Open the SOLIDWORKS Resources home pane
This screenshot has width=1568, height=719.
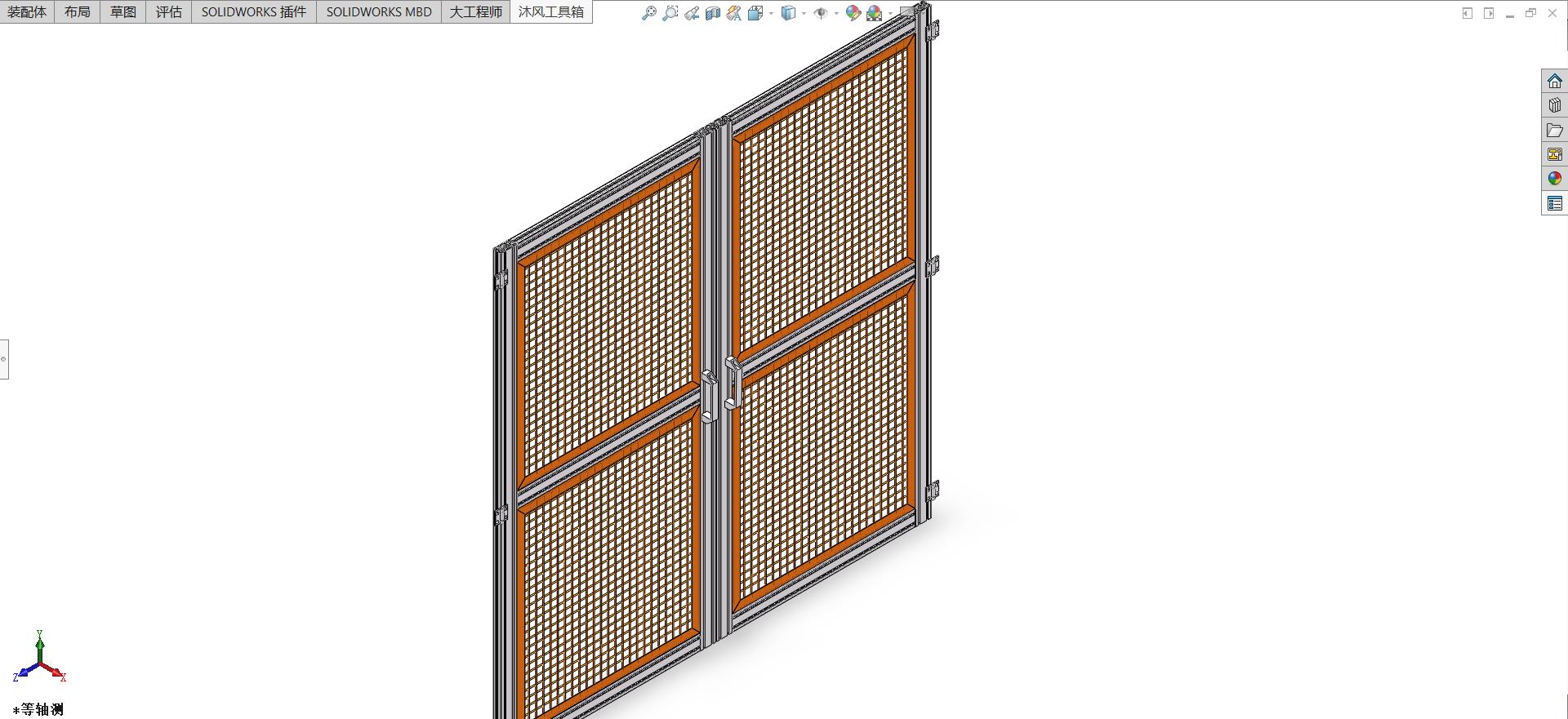coord(1555,81)
